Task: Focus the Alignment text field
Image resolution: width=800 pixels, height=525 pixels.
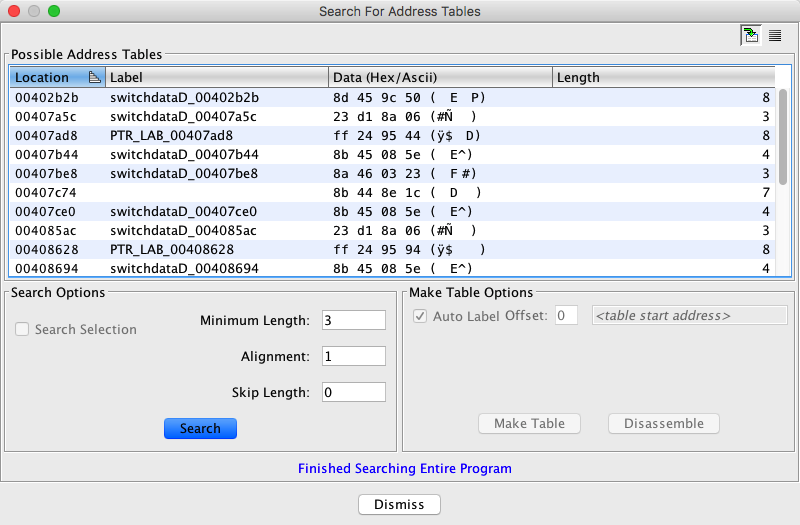Action: click(352, 356)
